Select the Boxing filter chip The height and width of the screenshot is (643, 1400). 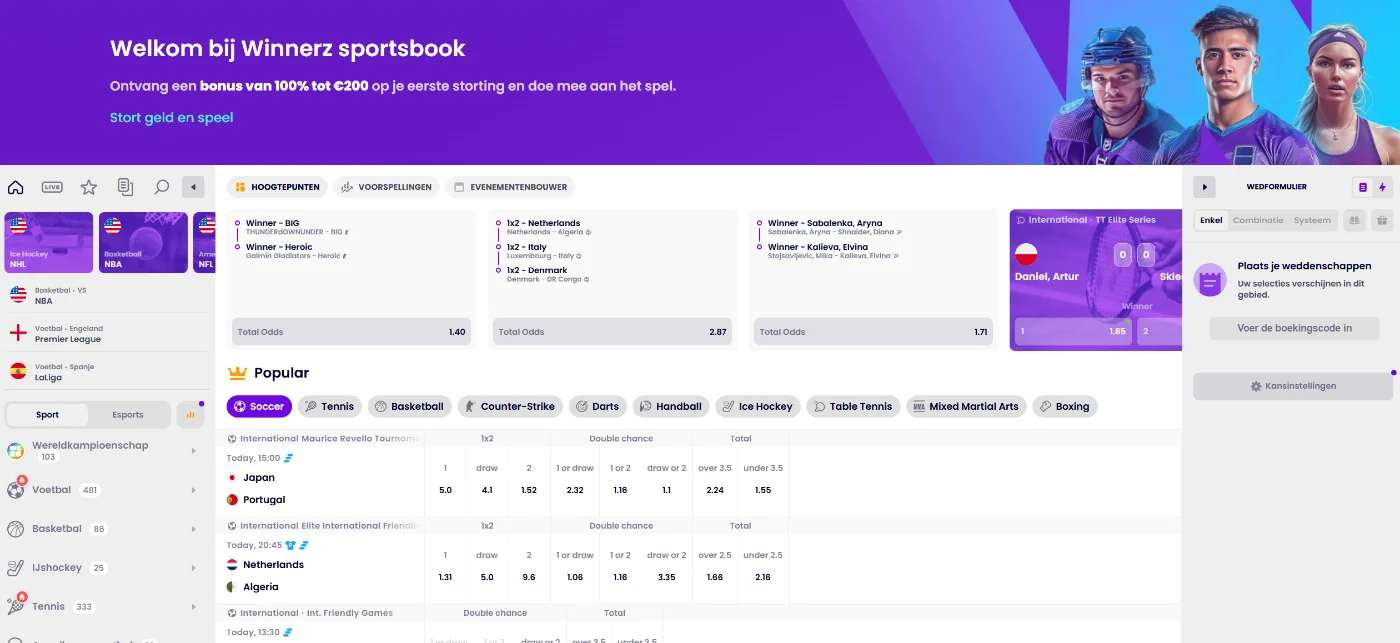[x=1065, y=406]
